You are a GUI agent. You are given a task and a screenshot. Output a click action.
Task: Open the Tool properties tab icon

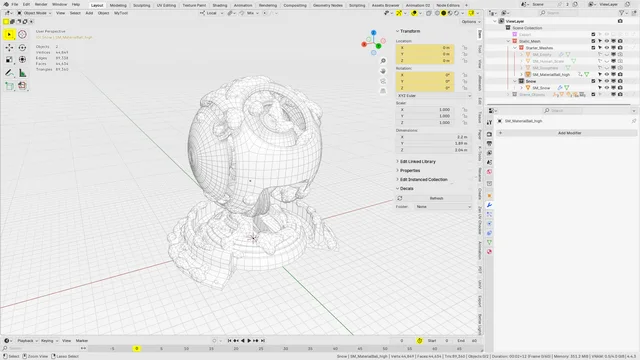(x=489, y=122)
